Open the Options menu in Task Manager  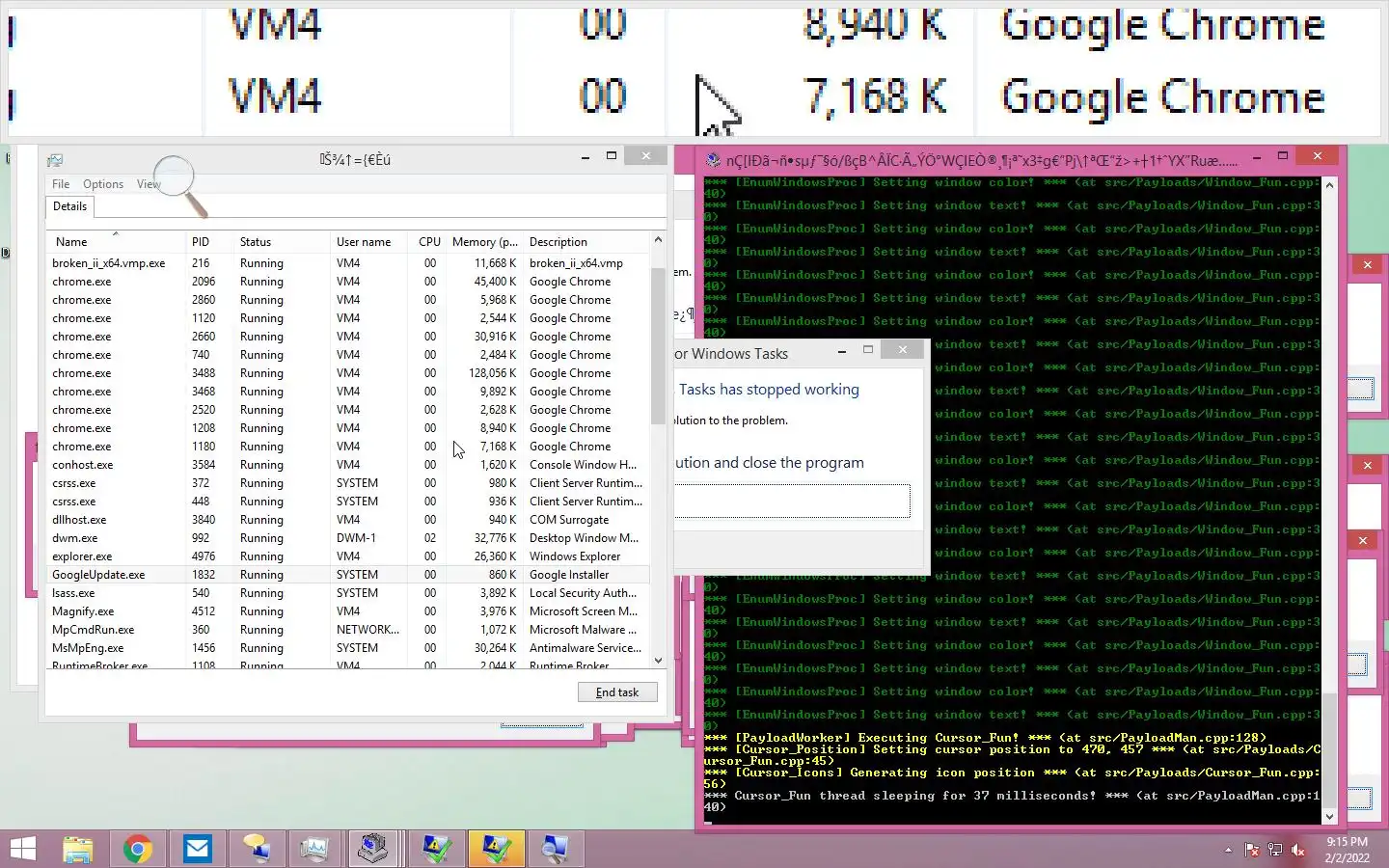[x=103, y=184]
